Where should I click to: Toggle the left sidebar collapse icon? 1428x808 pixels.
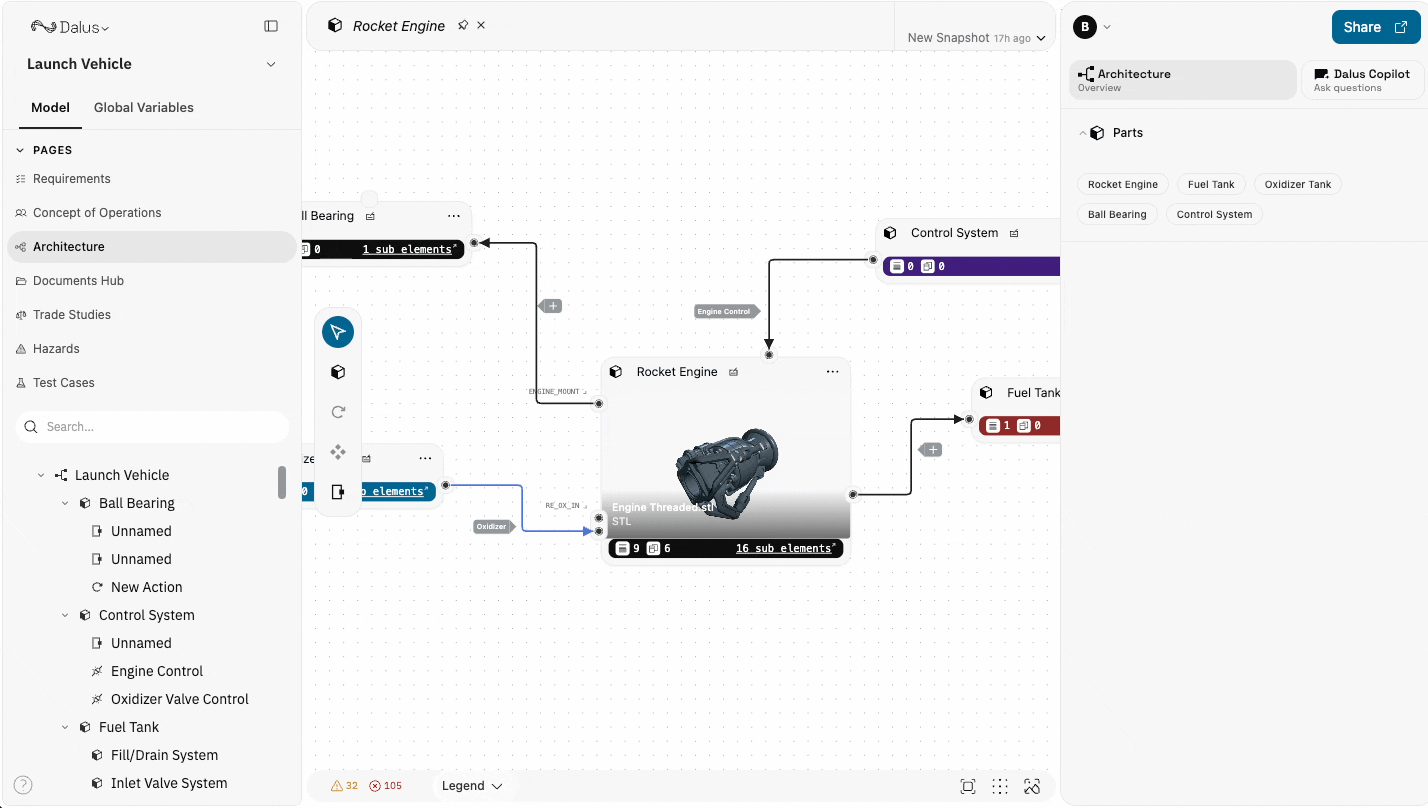[x=271, y=26]
